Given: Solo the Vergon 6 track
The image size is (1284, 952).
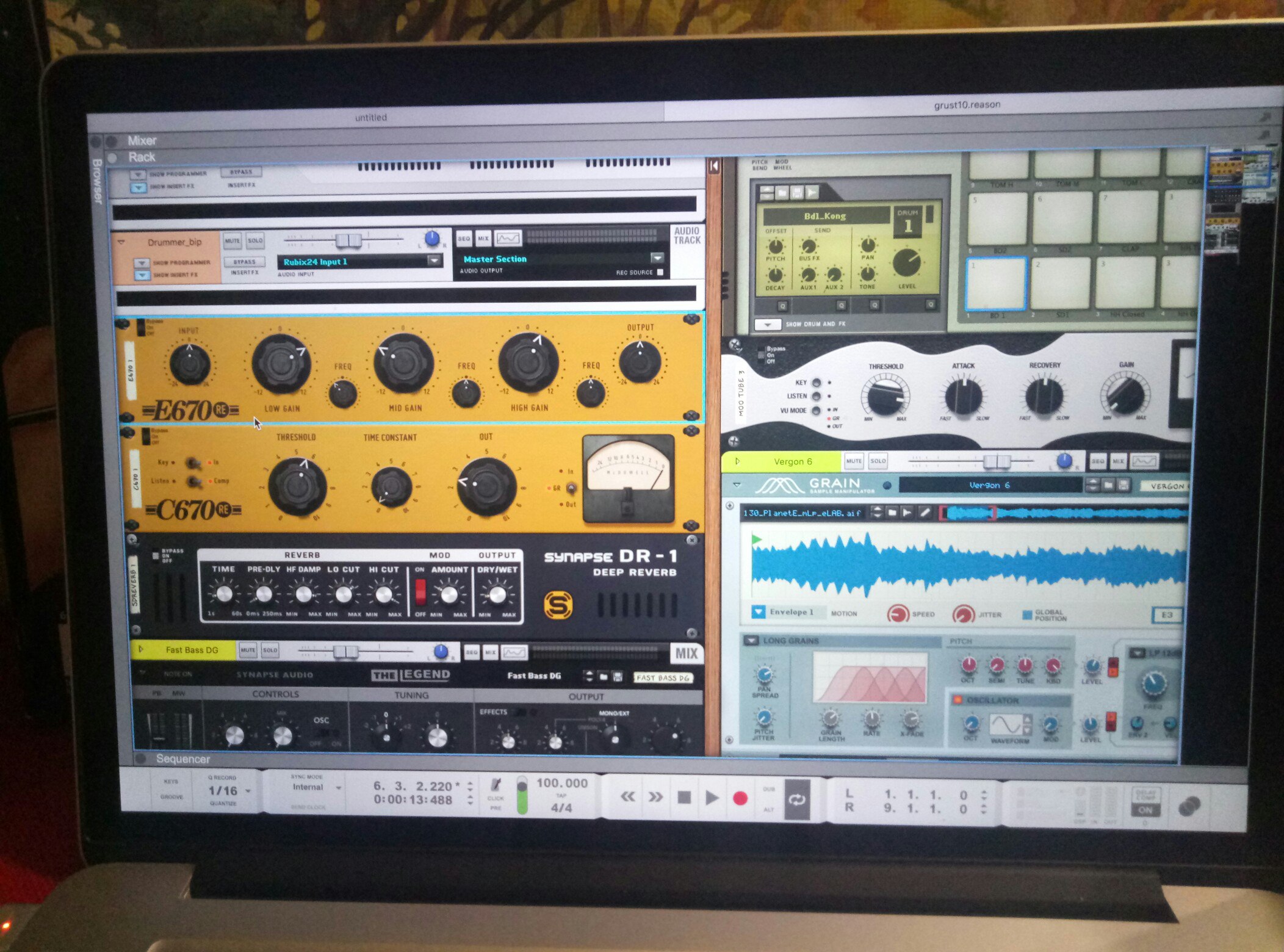Looking at the screenshot, I should [x=878, y=461].
